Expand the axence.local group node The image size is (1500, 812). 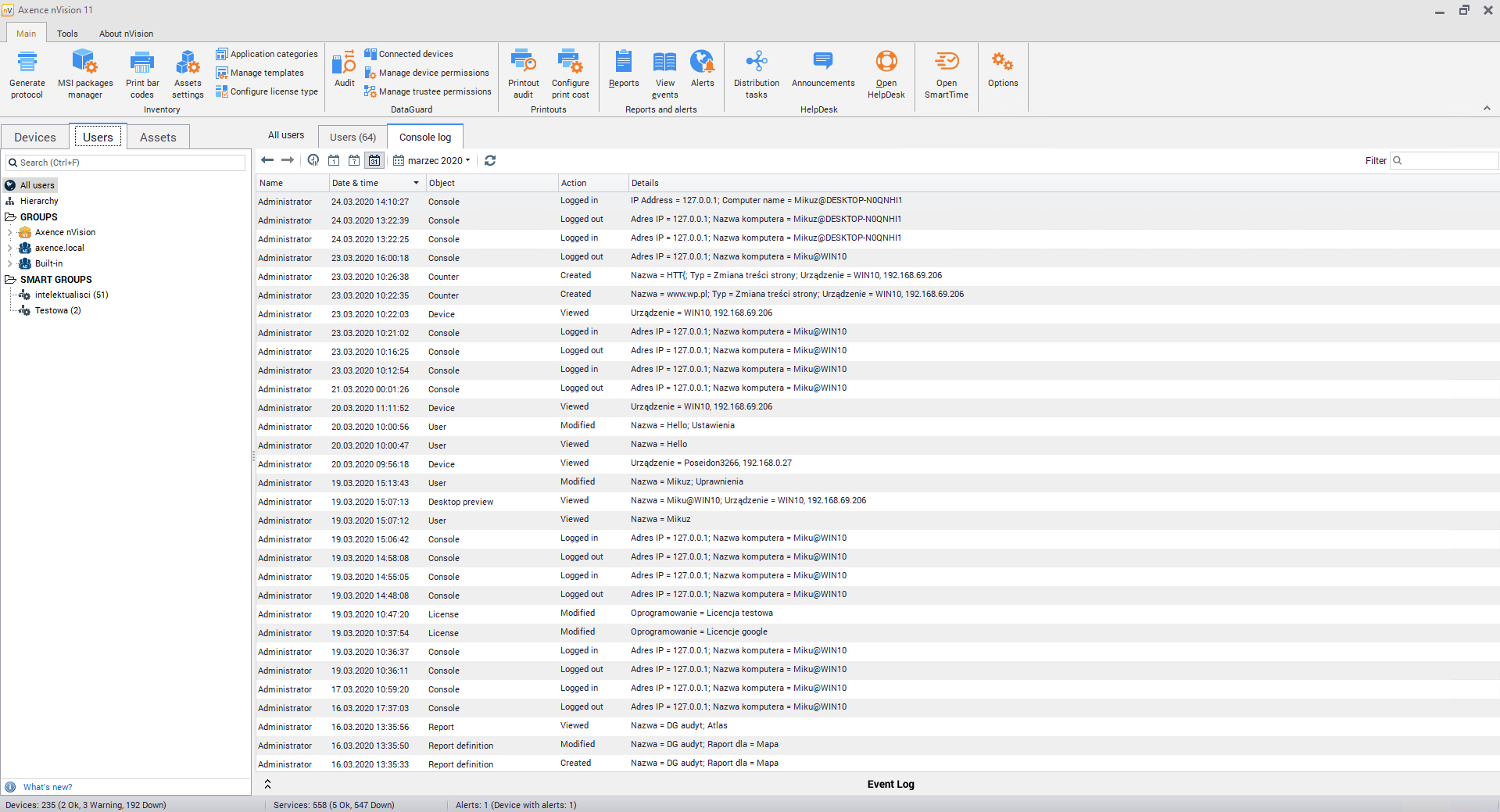tap(9, 248)
